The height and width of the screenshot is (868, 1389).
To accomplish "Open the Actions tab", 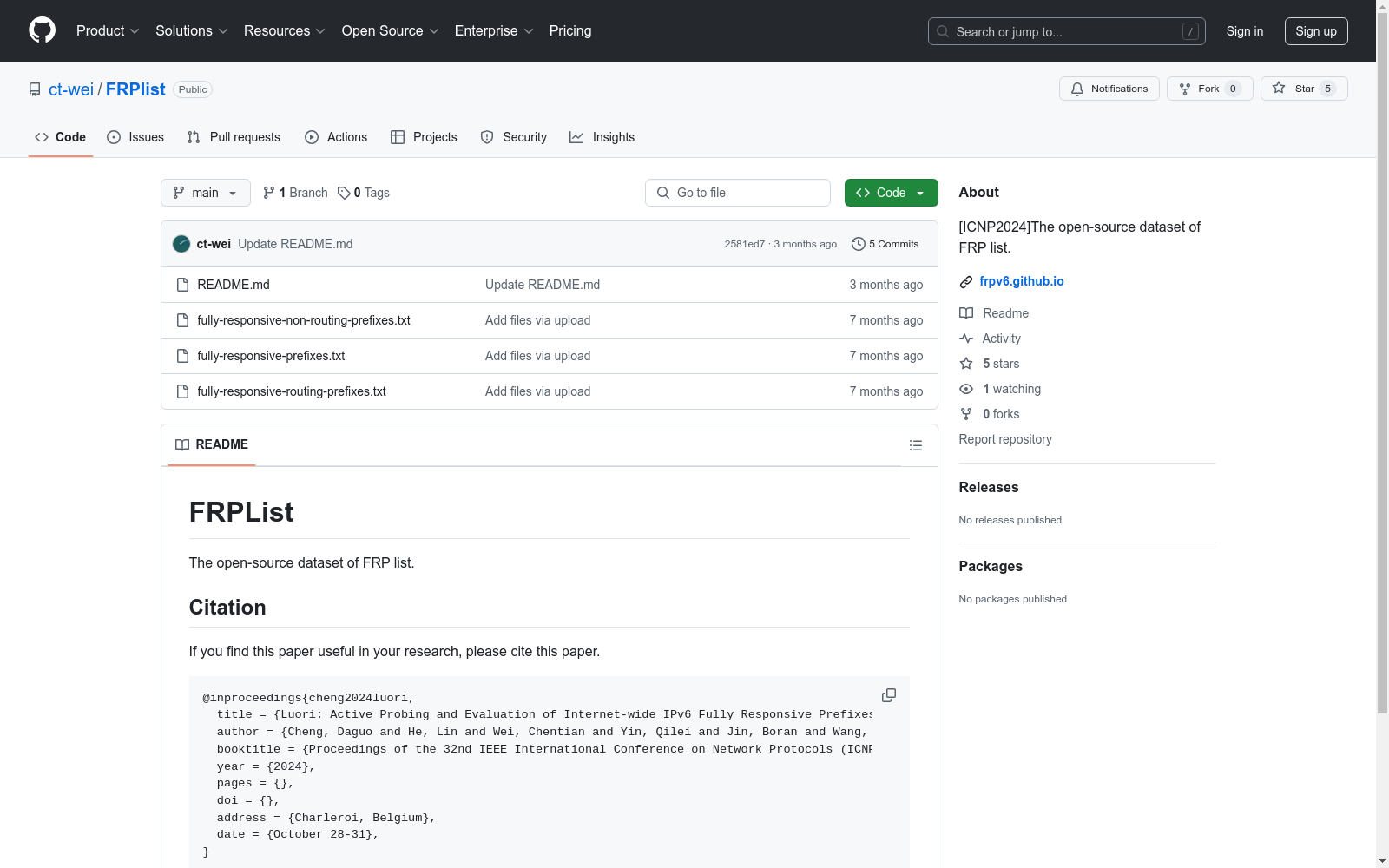I will tap(336, 137).
